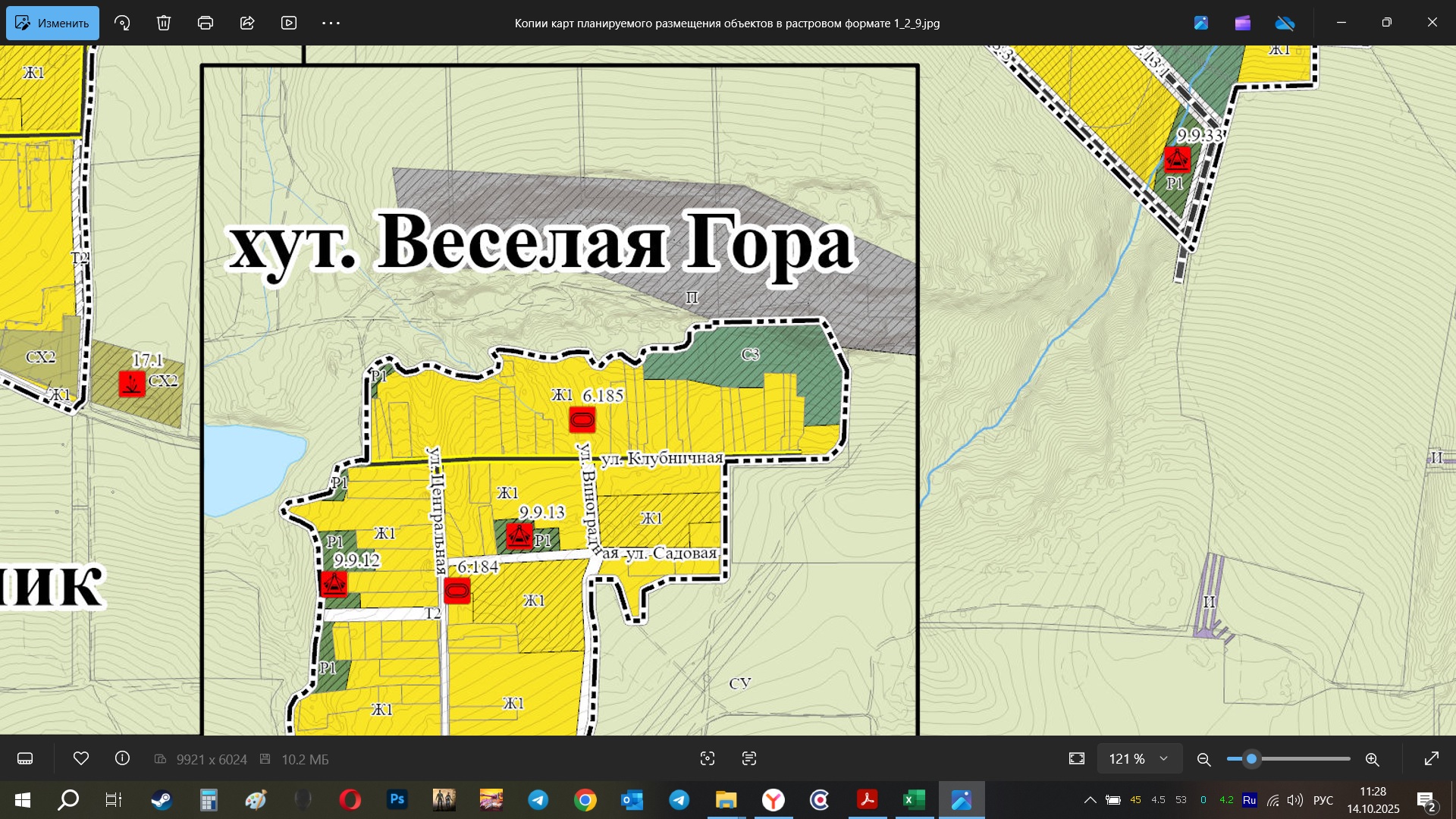Viewport: 1456px width, 819px height.
Task: Start slideshow with play icon
Action: [289, 23]
